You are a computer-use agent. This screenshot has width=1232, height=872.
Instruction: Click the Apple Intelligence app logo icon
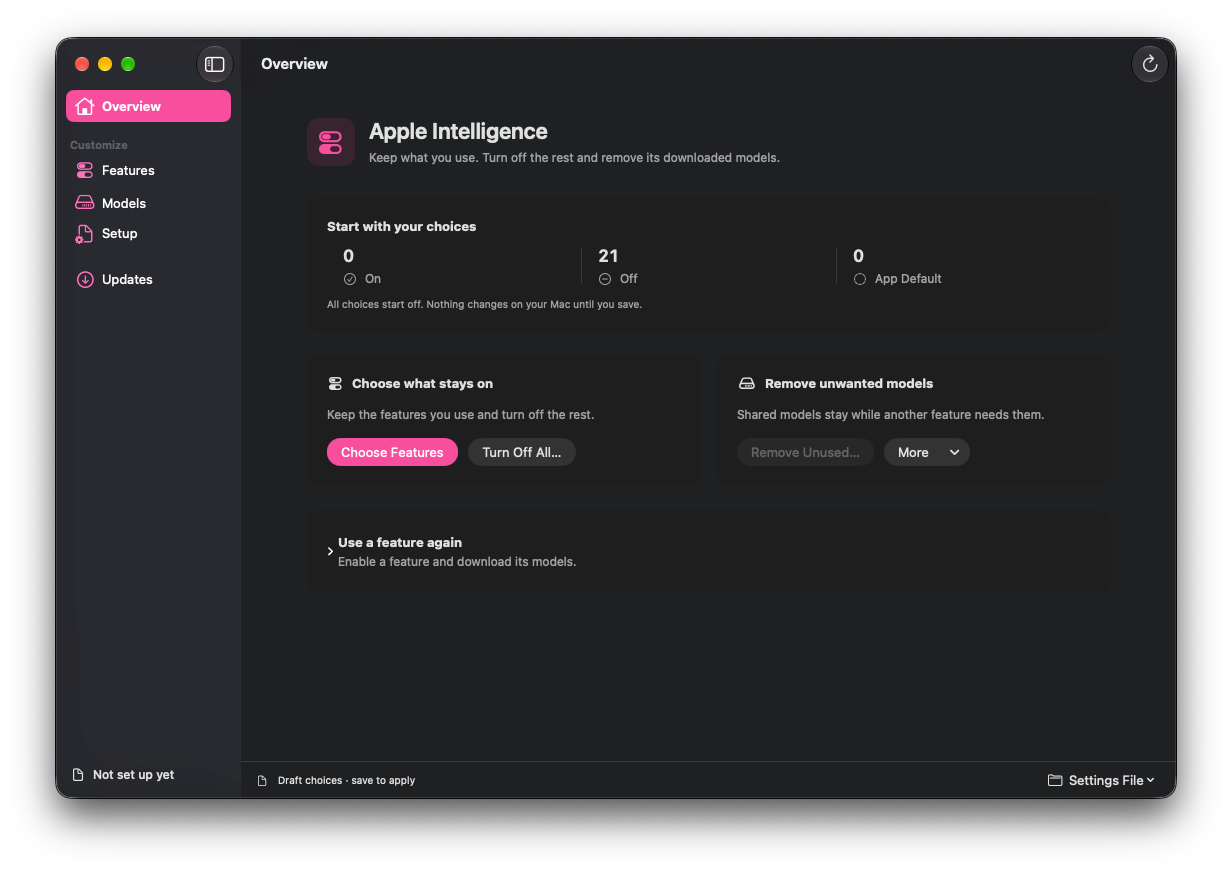pos(331,142)
